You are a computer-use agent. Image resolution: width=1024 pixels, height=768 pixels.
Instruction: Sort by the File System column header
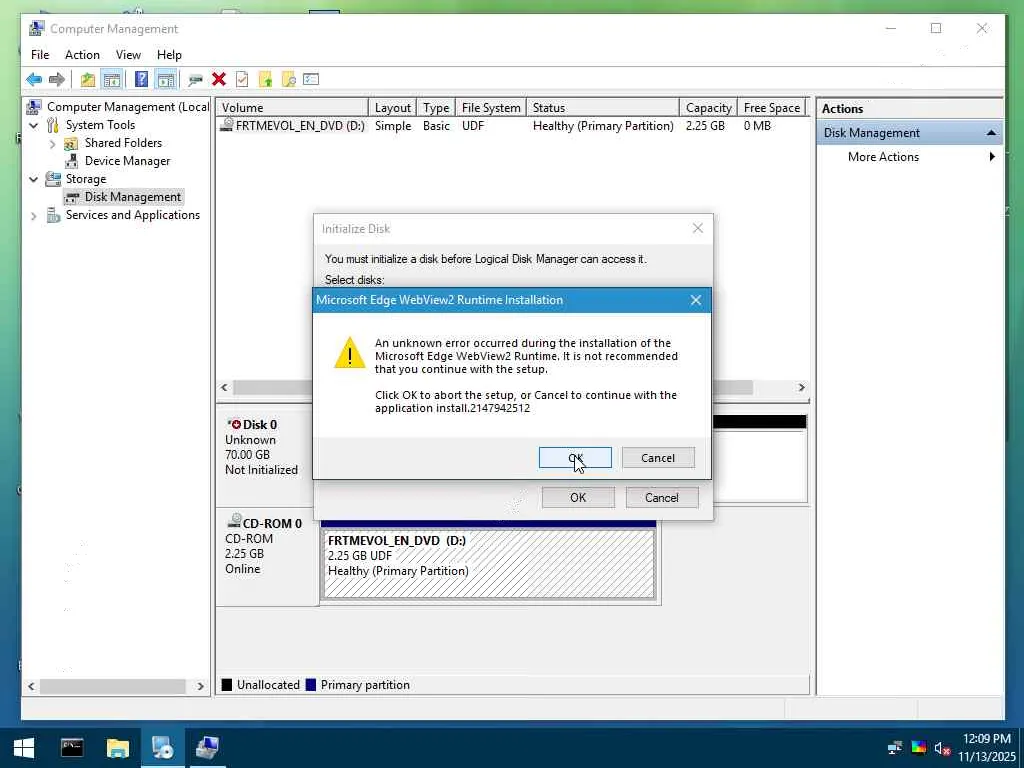[x=491, y=108]
